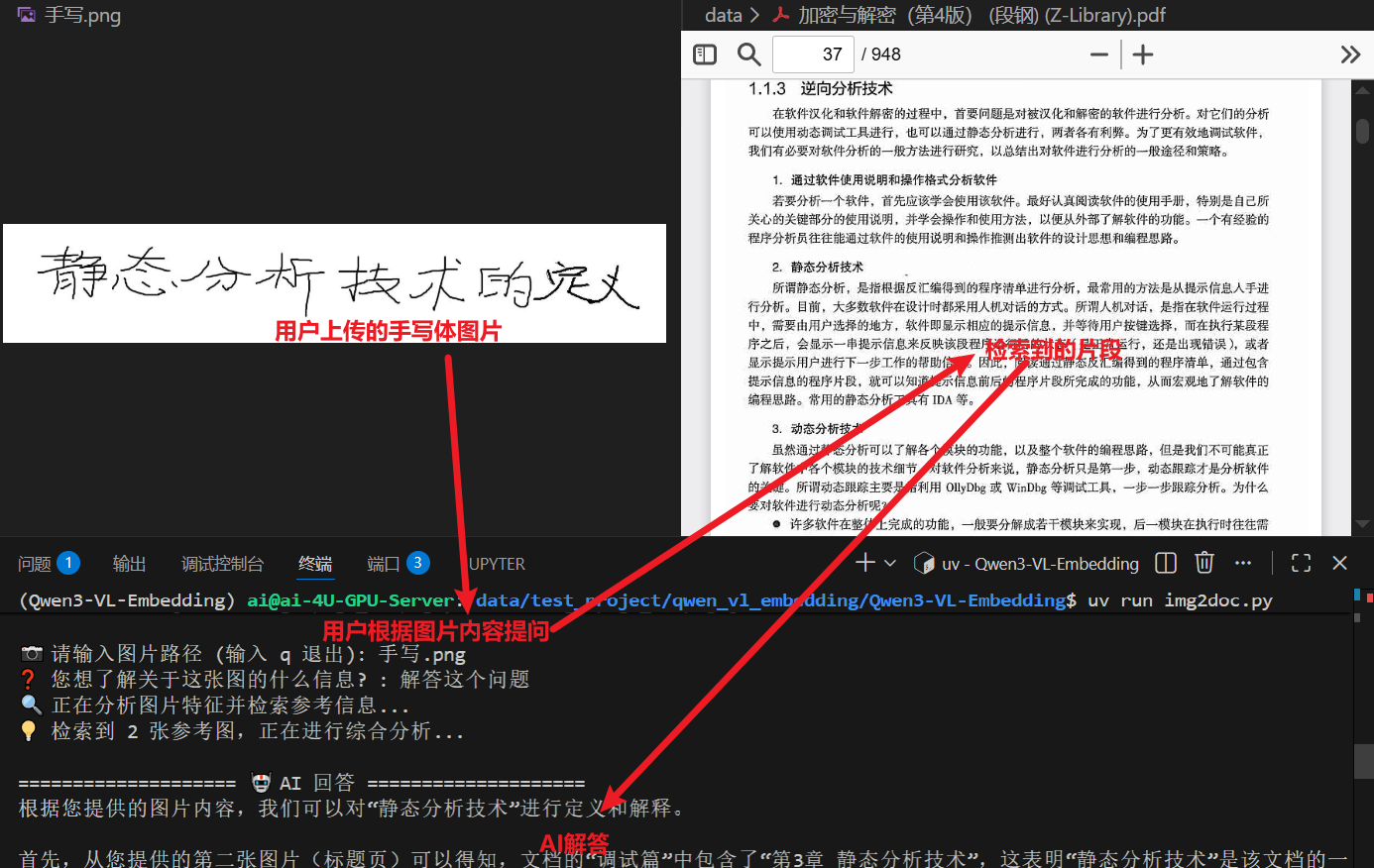Close the terminal panel
This screenshot has width=1374, height=868.
[x=1339, y=563]
